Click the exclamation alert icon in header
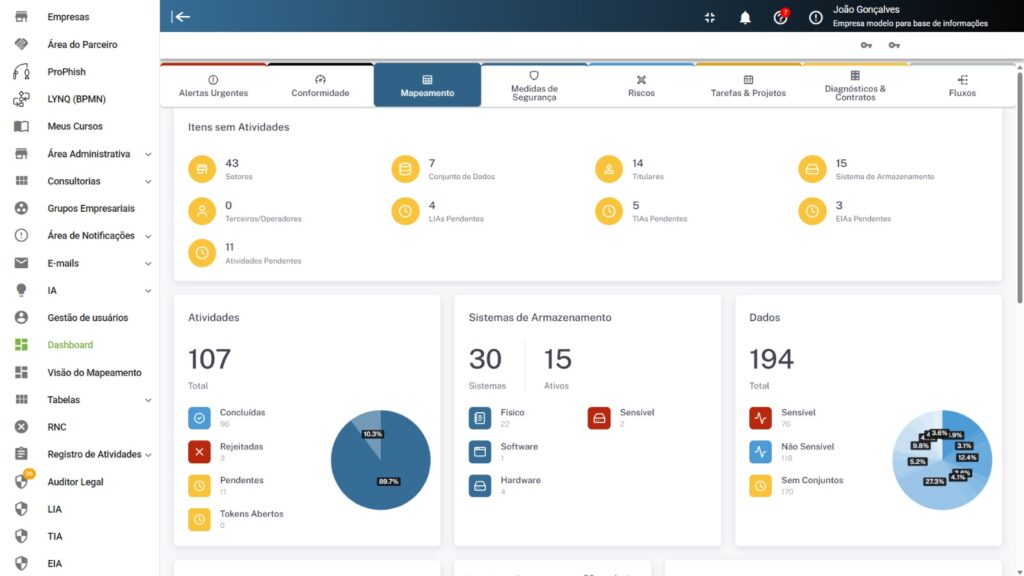1024x576 pixels. (816, 17)
